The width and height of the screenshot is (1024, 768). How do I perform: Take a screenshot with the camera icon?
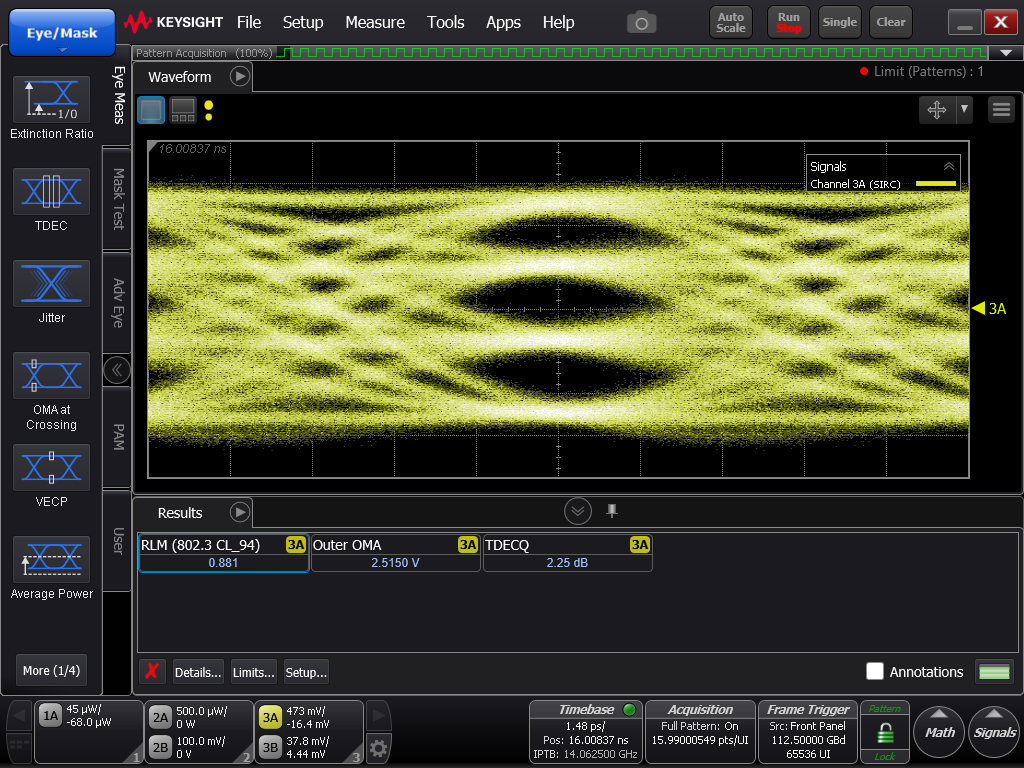641,22
